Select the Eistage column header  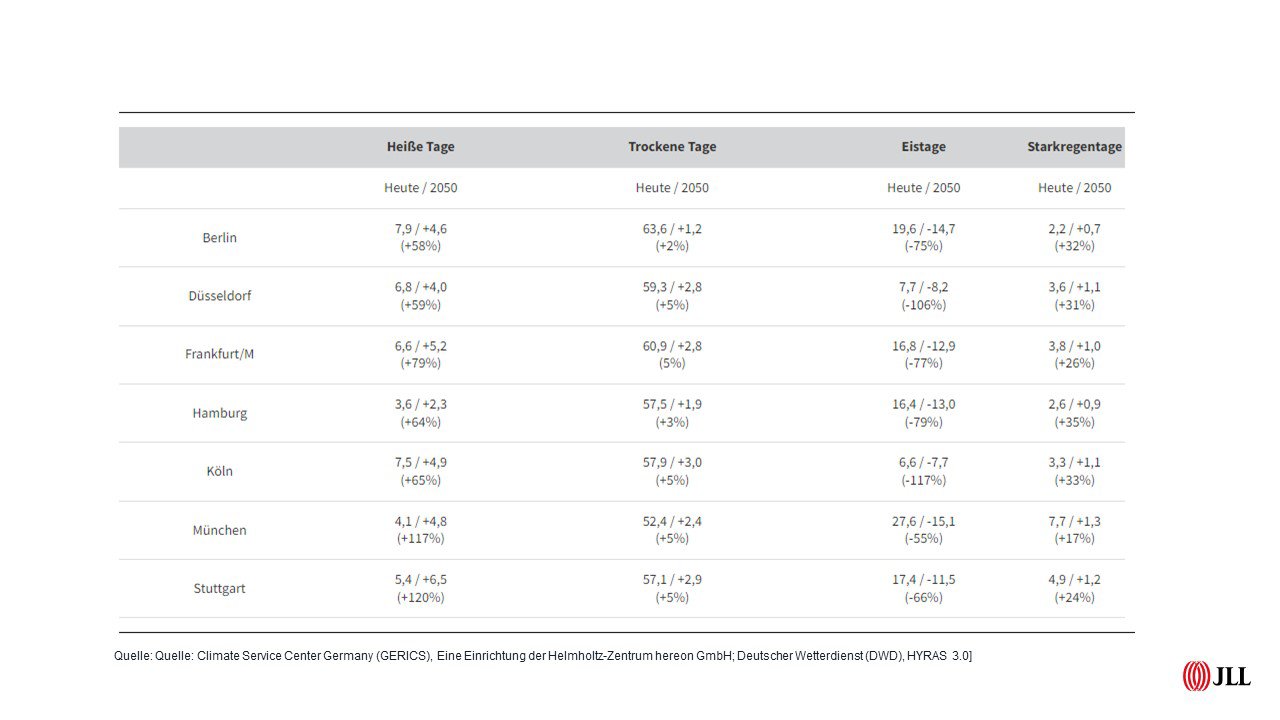coord(923,146)
